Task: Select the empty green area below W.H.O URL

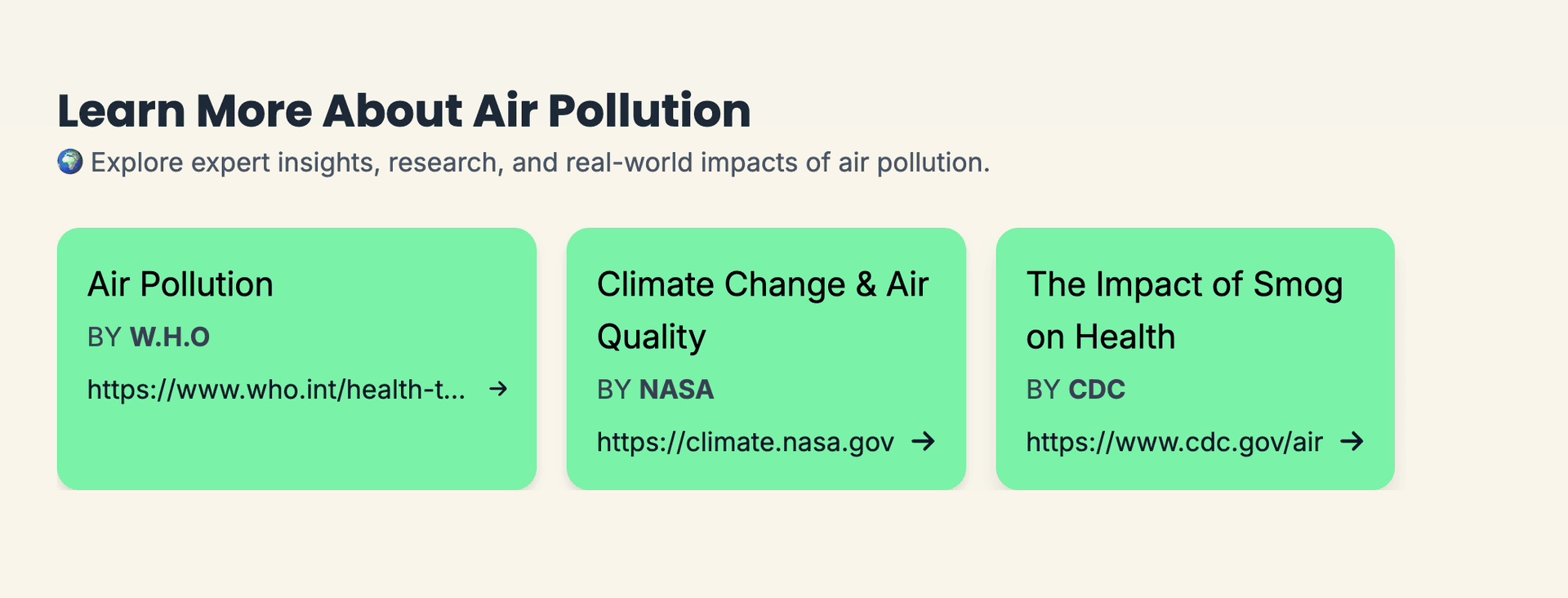Action: coord(296,449)
